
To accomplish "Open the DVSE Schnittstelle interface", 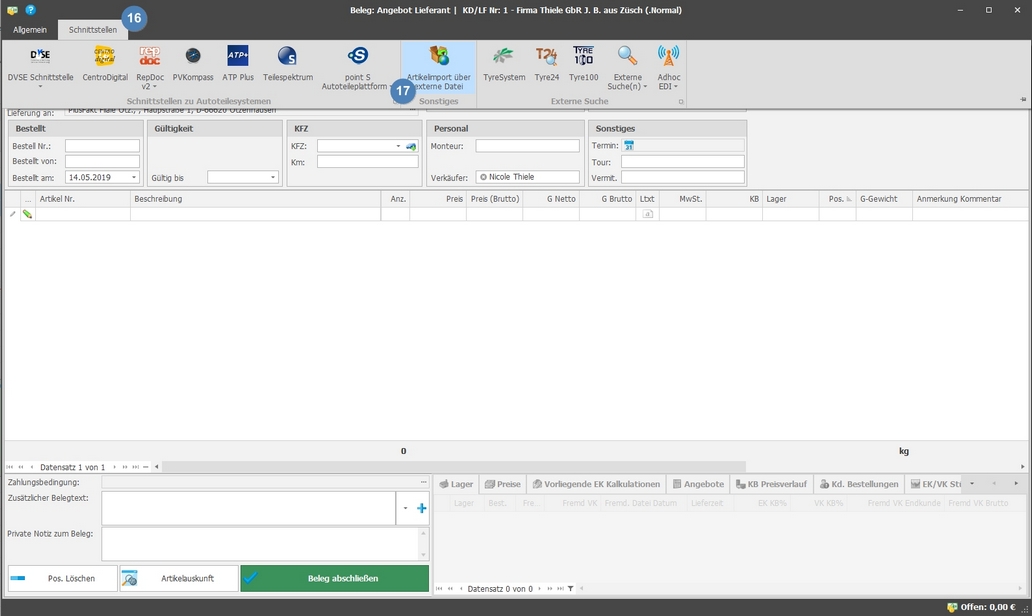I will (40, 67).
